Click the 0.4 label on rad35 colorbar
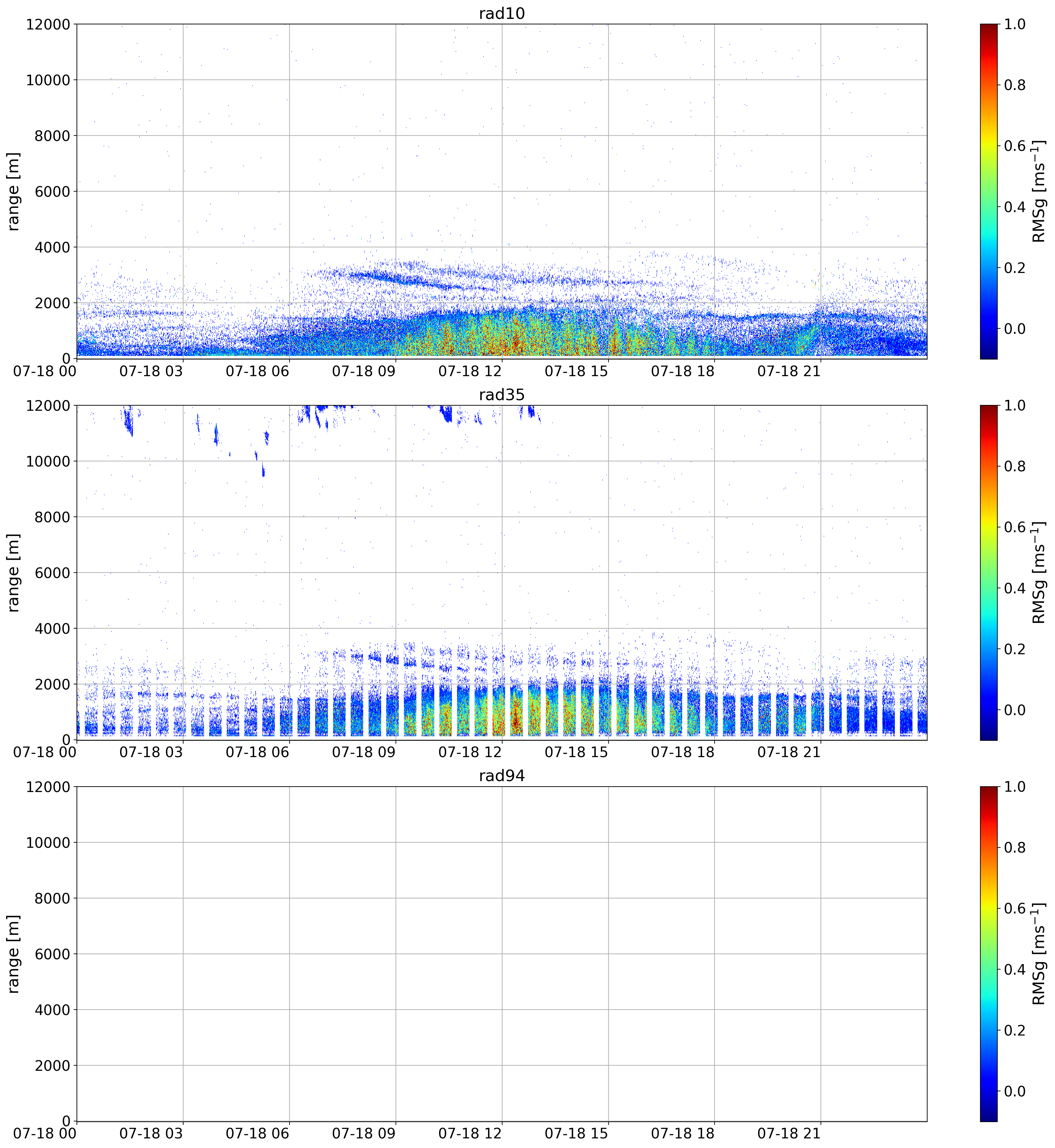The width and height of the screenshot is (1055, 1148). tap(1015, 588)
